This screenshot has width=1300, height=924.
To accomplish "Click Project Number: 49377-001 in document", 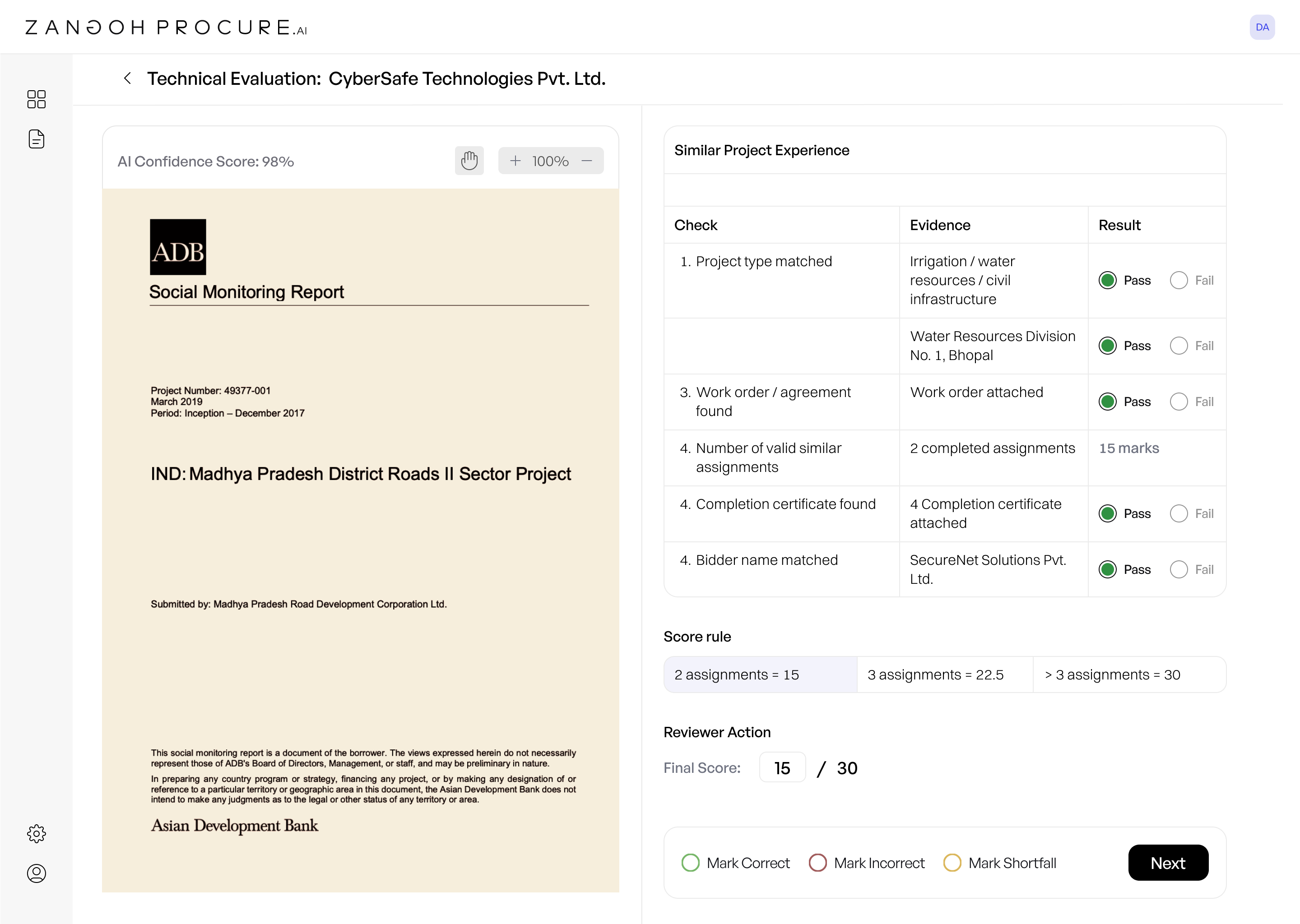I will pos(211,390).
